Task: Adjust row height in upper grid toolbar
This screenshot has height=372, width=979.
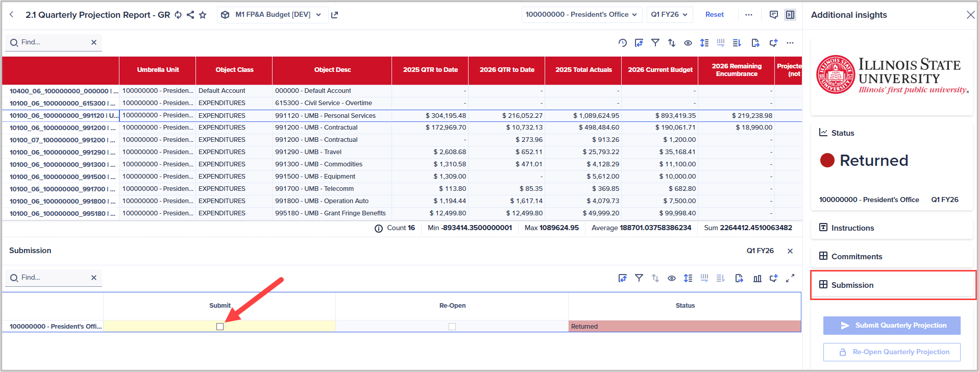Action: pyautogui.click(x=704, y=42)
